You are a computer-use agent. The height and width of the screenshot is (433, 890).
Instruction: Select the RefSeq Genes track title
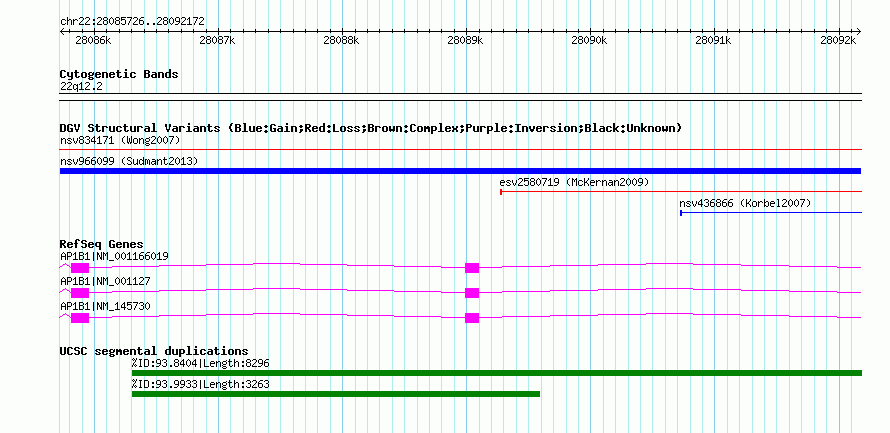[x=102, y=244]
